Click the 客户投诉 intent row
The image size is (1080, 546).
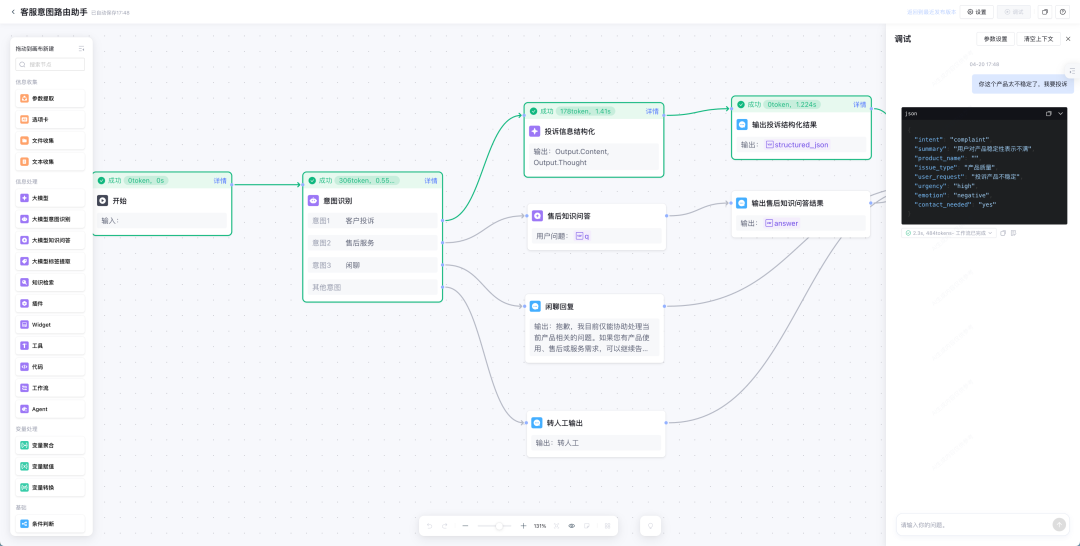tap(373, 220)
